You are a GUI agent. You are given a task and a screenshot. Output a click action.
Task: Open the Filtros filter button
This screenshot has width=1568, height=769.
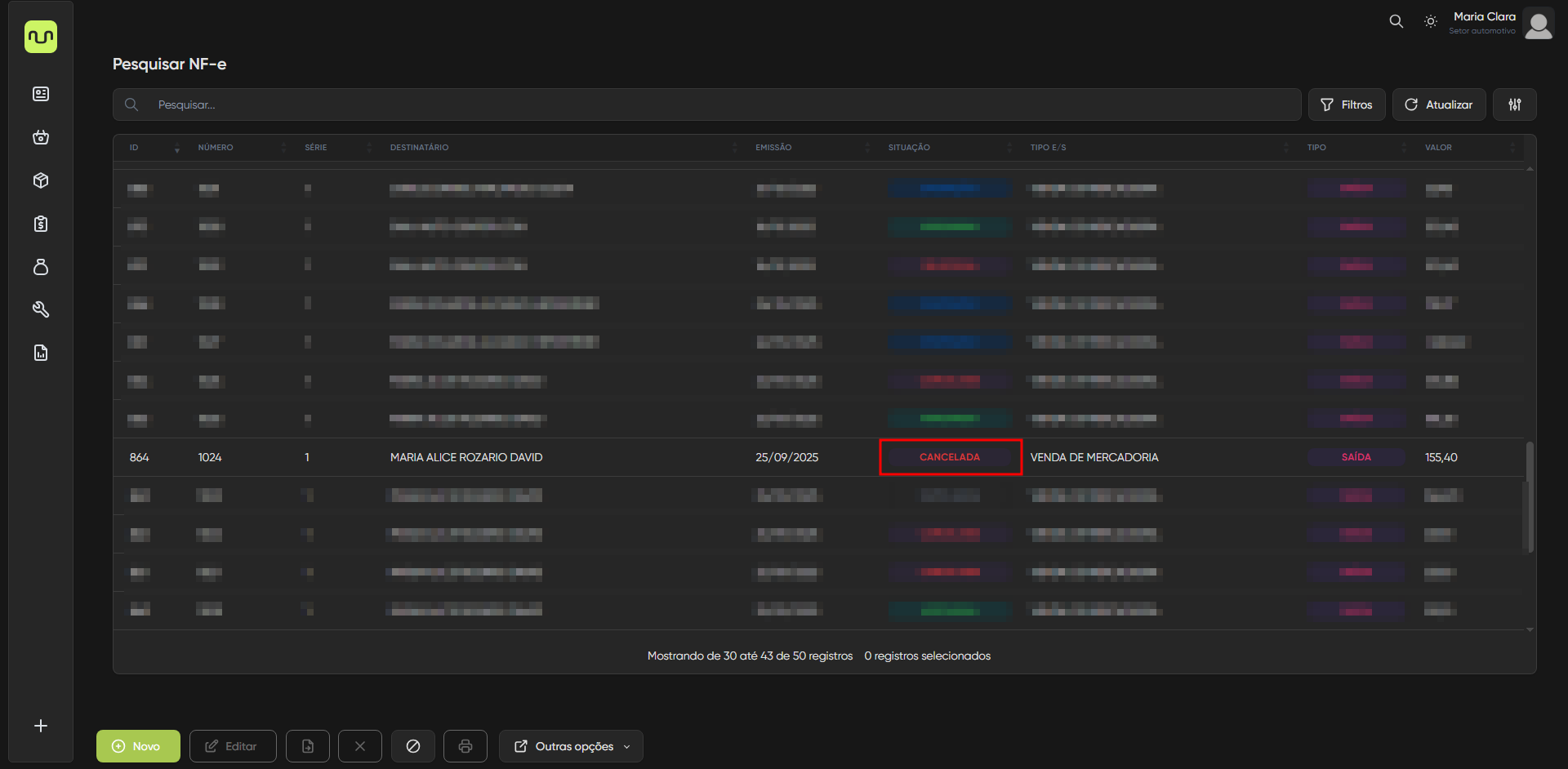click(x=1346, y=104)
